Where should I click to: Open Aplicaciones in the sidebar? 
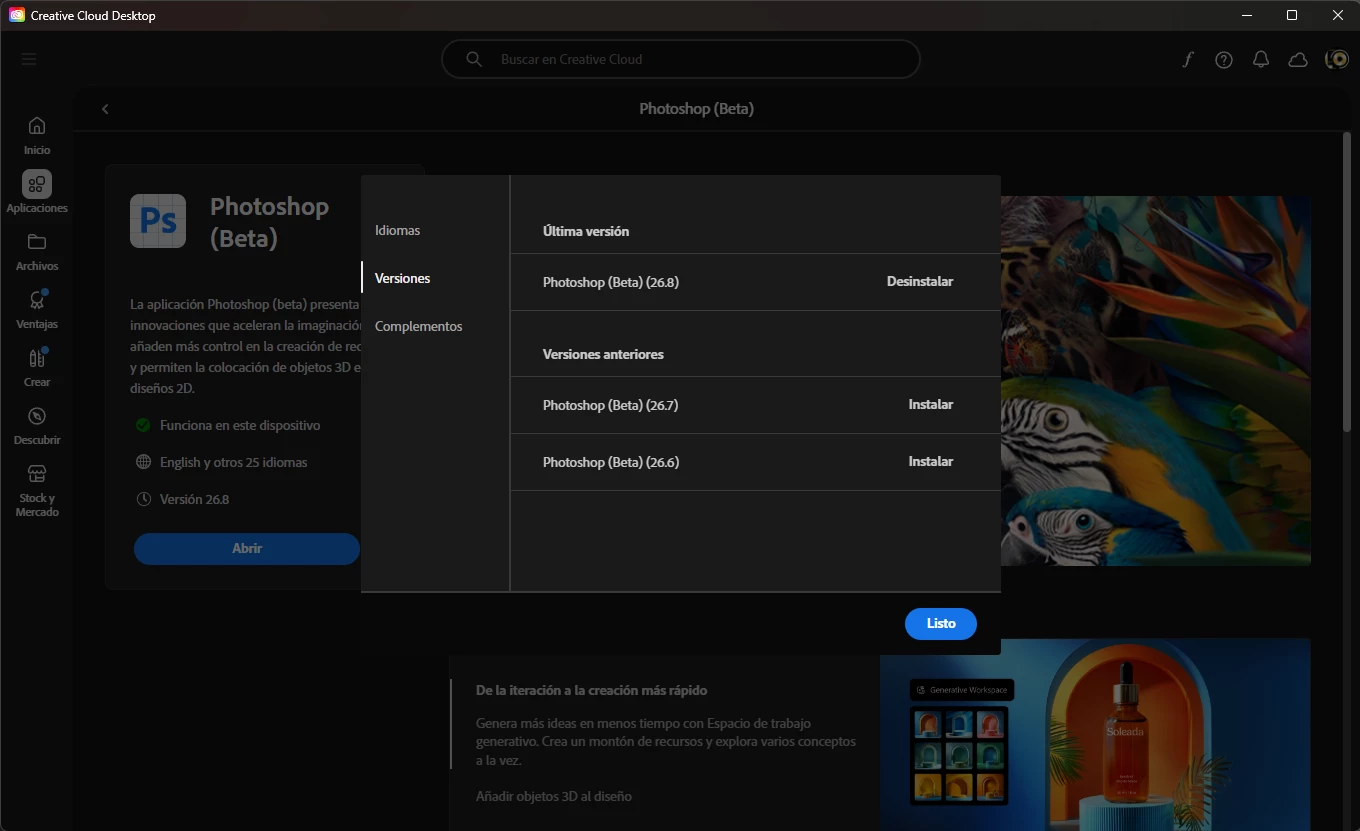coord(37,193)
